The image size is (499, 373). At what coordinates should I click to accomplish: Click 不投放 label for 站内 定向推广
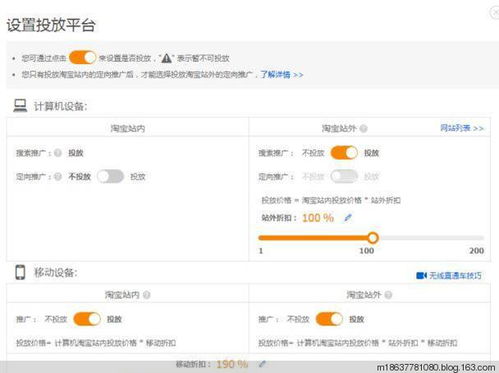coord(79,176)
